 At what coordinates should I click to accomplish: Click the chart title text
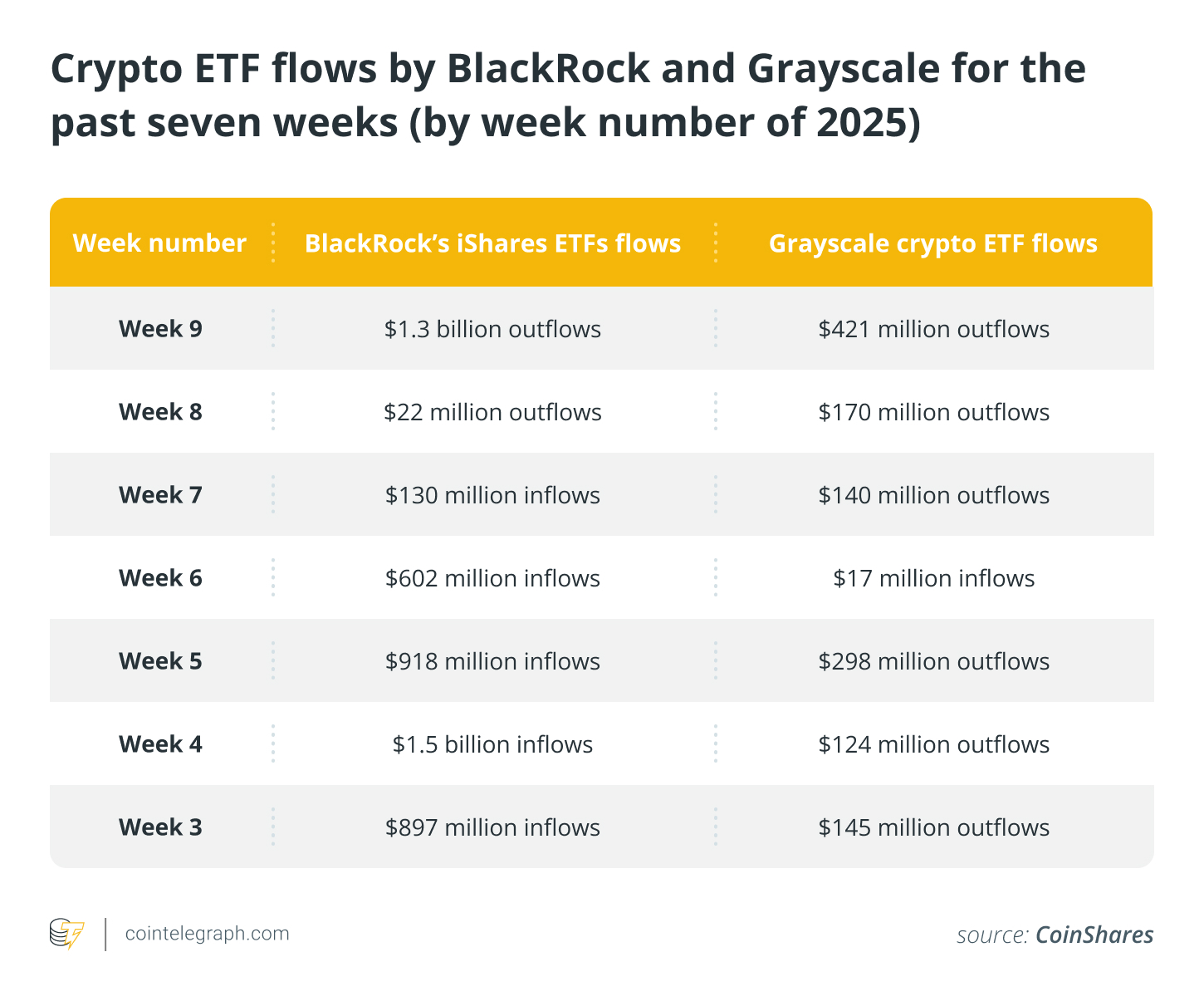[x=568, y=95]
